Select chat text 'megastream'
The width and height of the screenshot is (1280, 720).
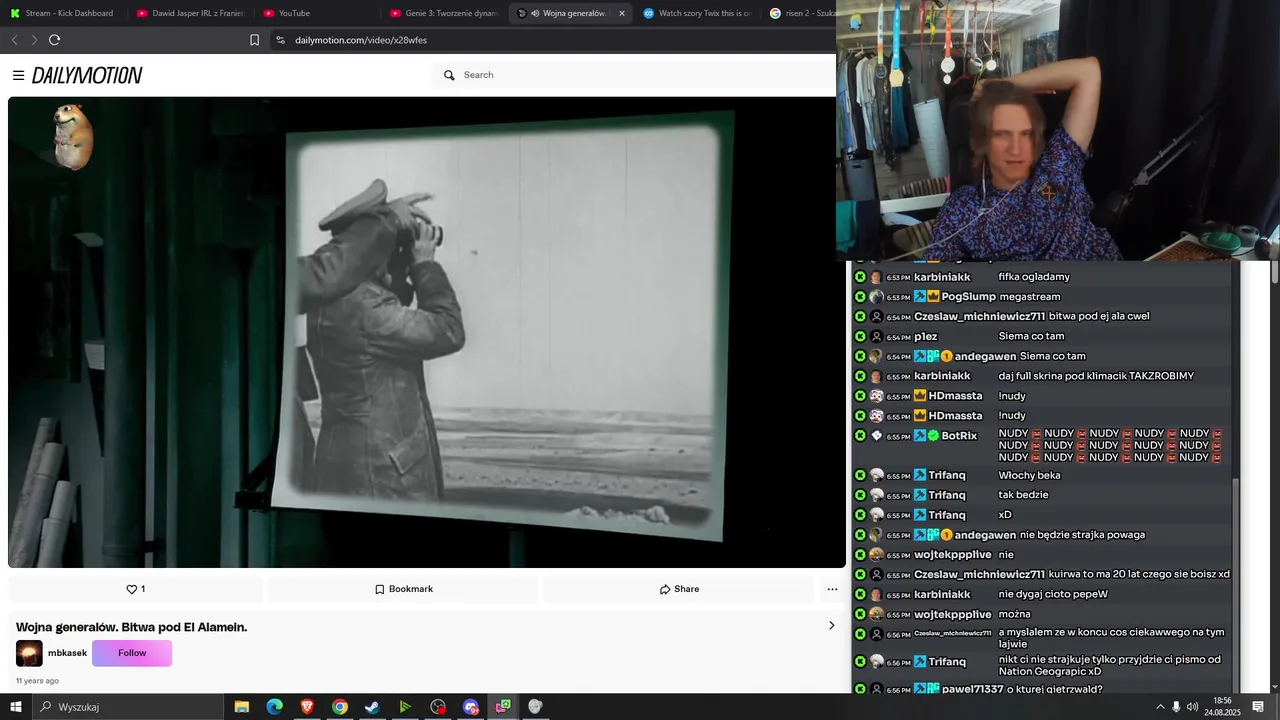coord(1030,297)
